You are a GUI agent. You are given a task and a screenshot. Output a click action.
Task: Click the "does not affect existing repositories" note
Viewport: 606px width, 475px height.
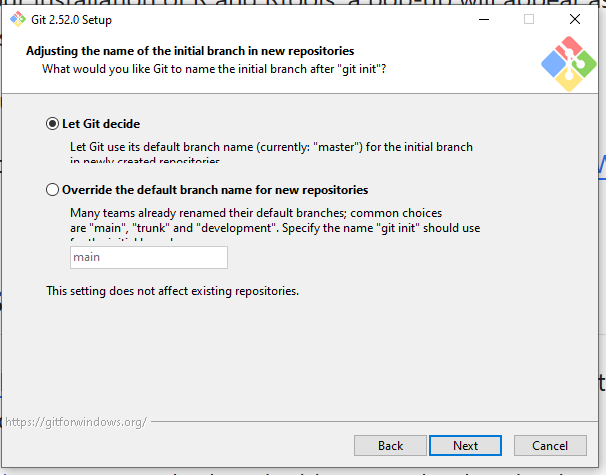click(x=173, y=291)
